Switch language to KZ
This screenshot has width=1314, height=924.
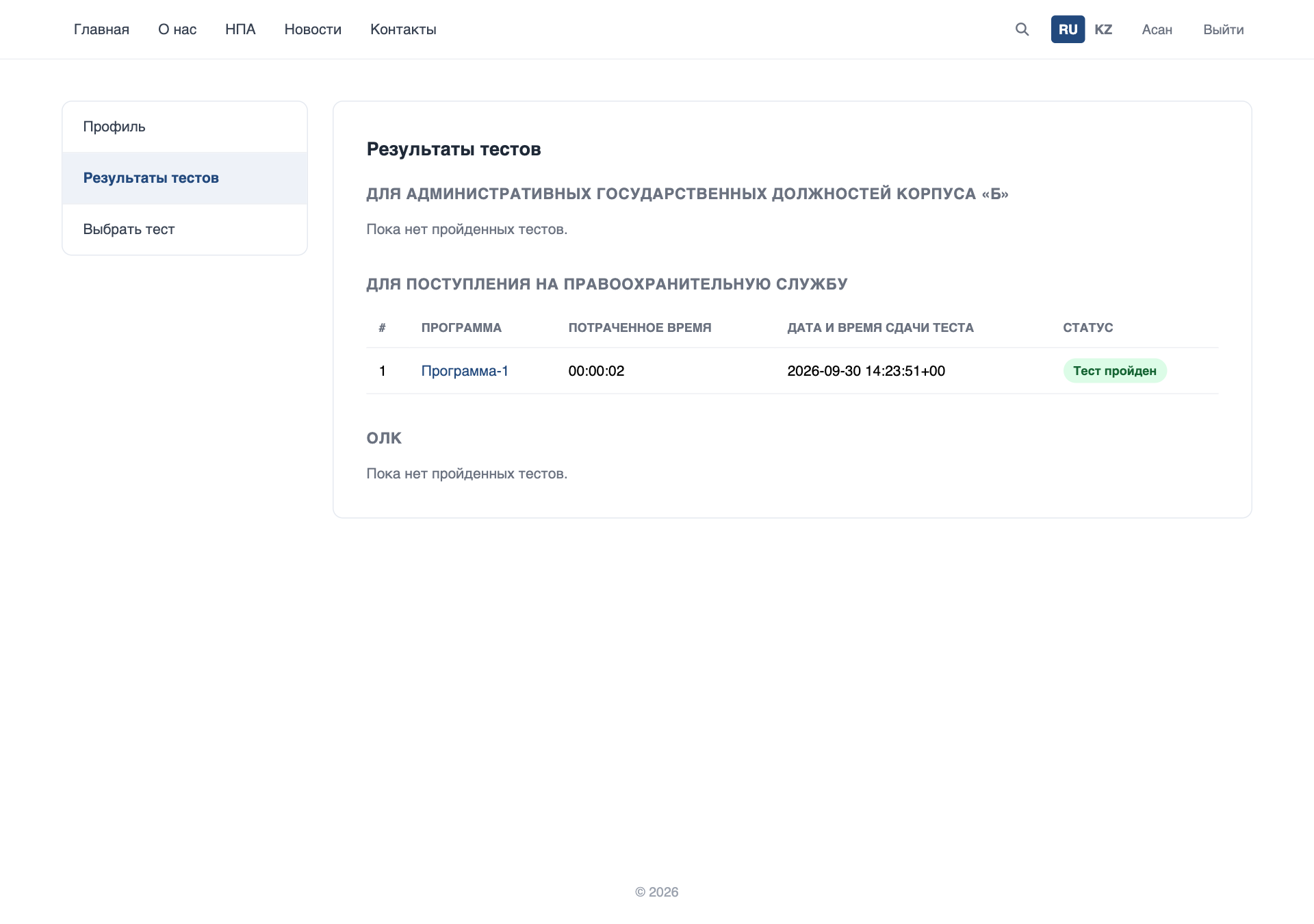coord(1103,29)
